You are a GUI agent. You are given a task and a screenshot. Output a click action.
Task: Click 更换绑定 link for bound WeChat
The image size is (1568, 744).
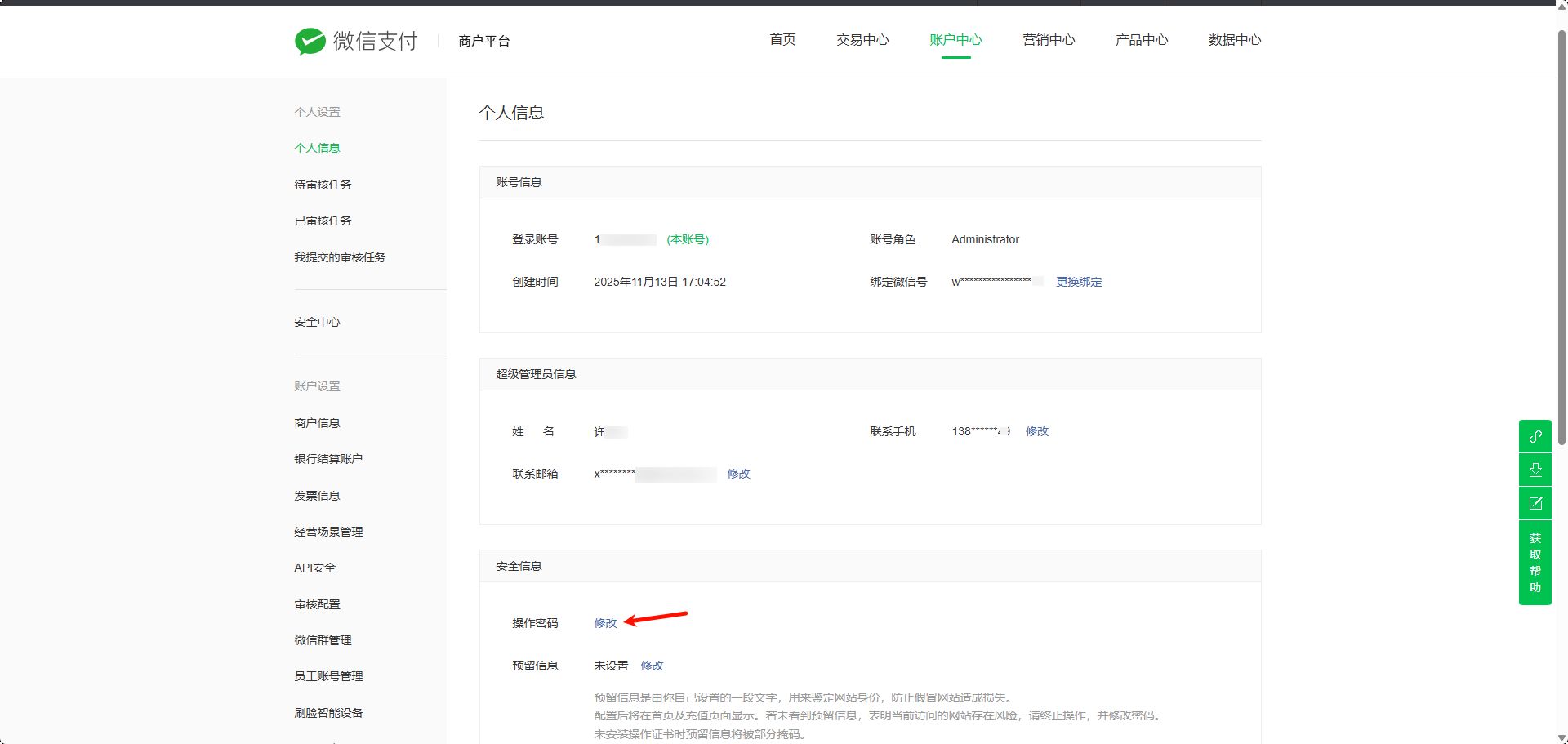(1078, 282)
